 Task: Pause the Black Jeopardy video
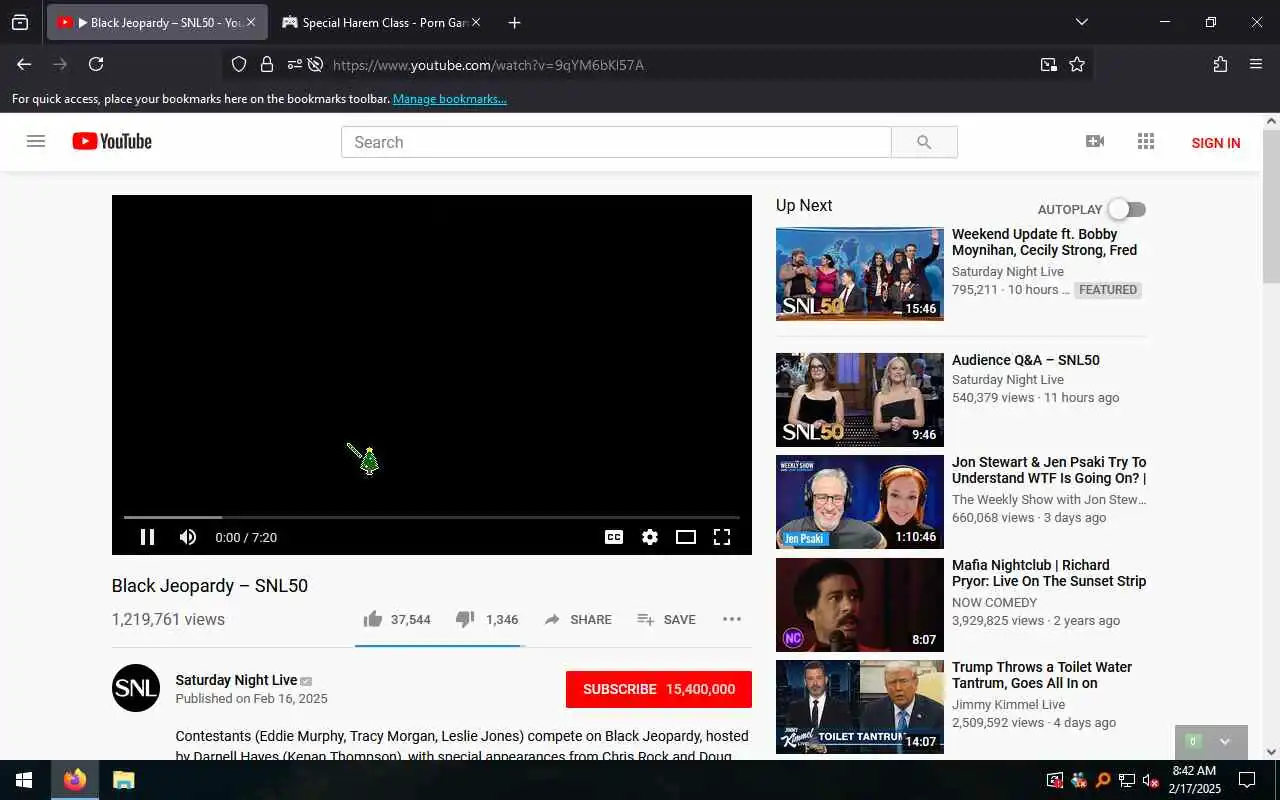(x=147, y=537)
